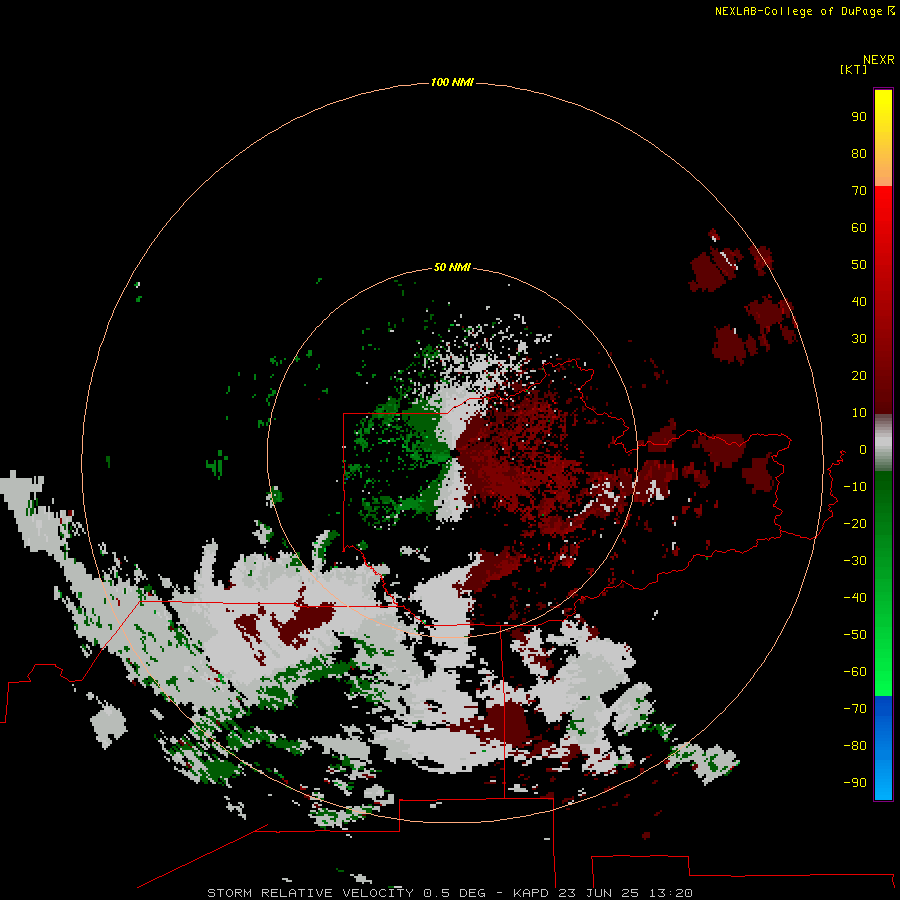The image size is (900, 900).
Task: Click the -10 value on velocity scale
Action: coord(855,487)
